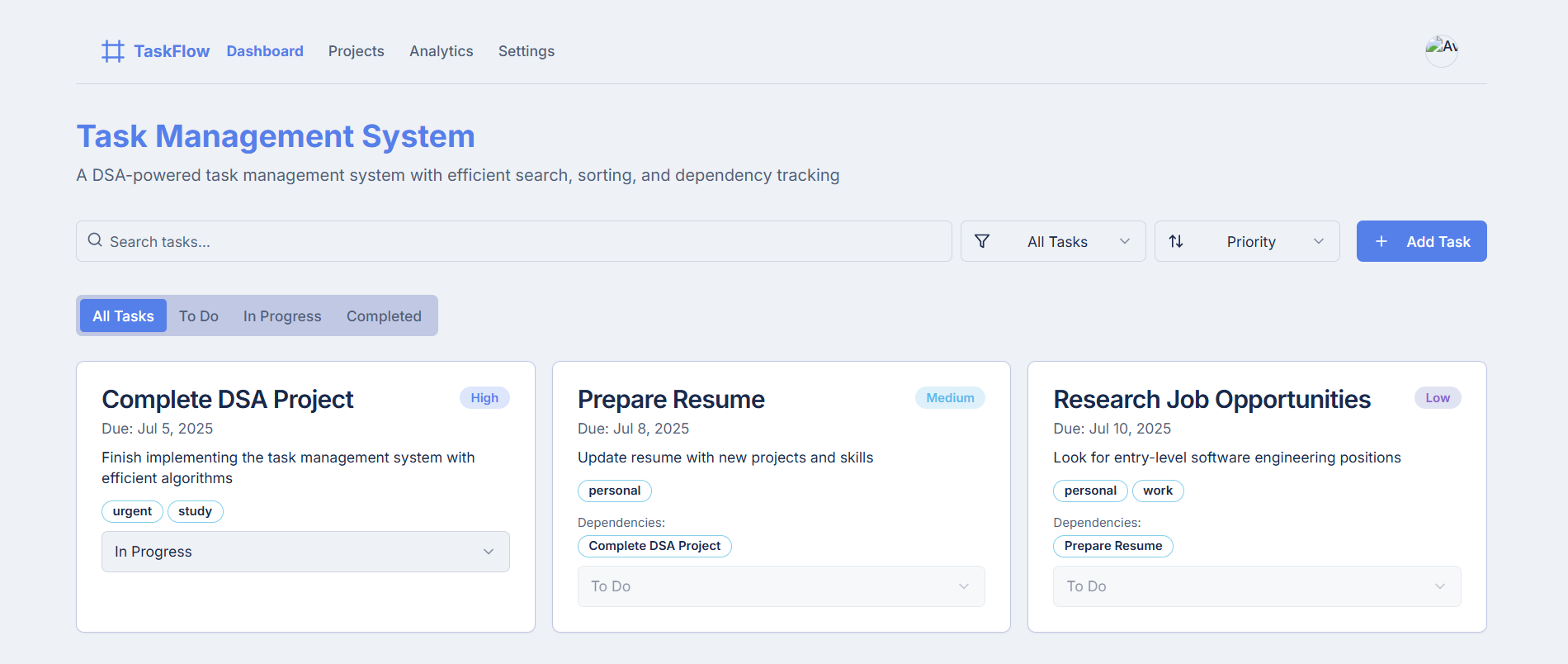
Task: Click the Prepare Resume dependency chip
Action: tap(1113, 546)
